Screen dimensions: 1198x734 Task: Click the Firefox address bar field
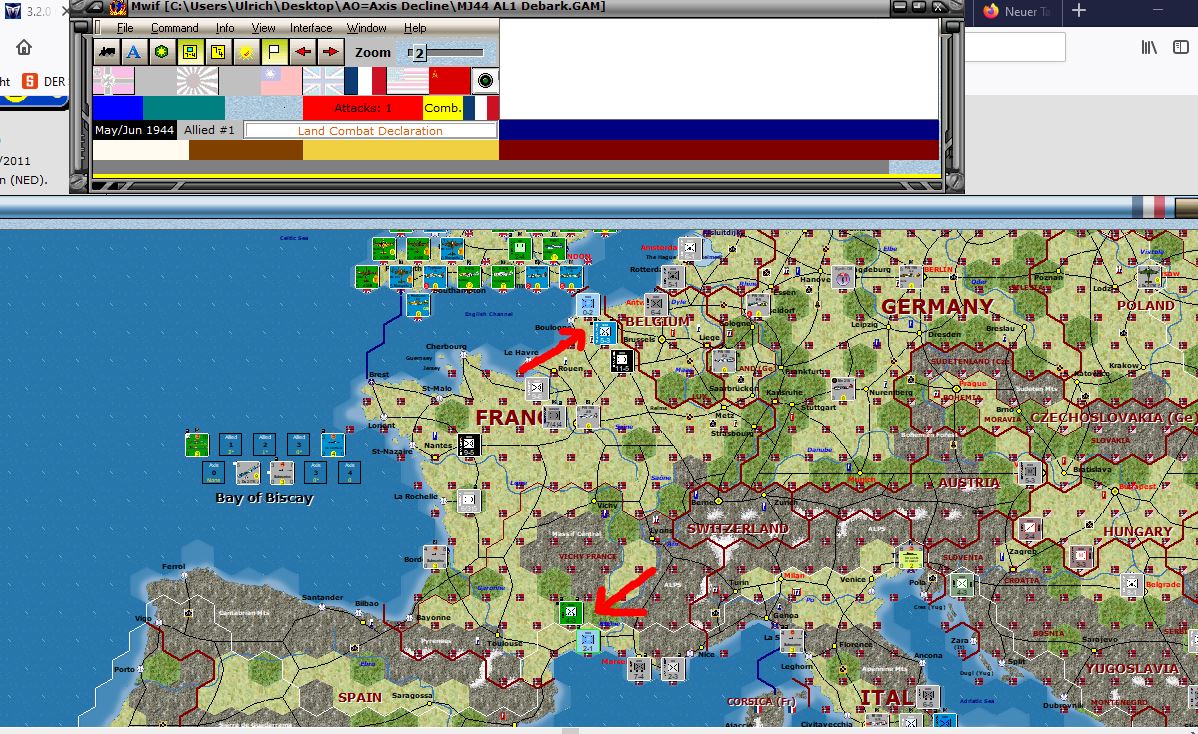[1015, 47]
